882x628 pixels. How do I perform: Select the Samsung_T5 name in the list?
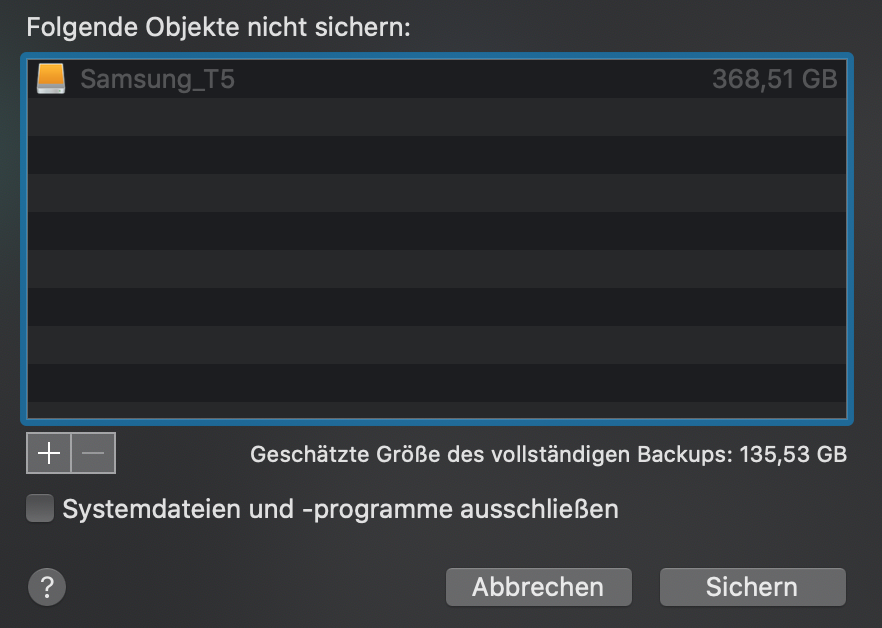point(157,79)
